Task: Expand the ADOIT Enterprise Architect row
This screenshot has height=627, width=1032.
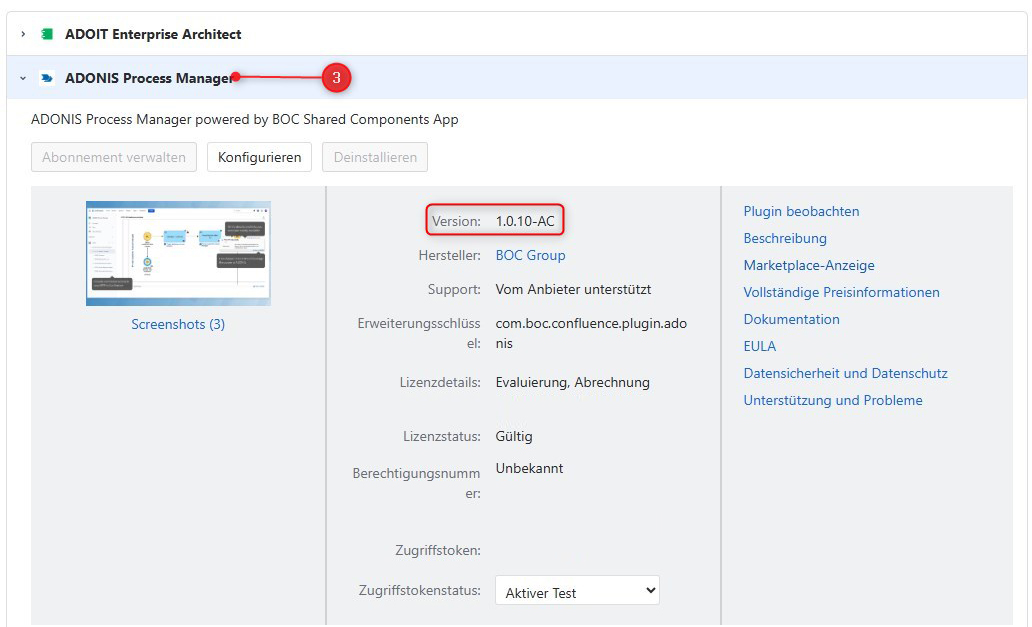Action: pyautogui.click(x=23, y=34)
